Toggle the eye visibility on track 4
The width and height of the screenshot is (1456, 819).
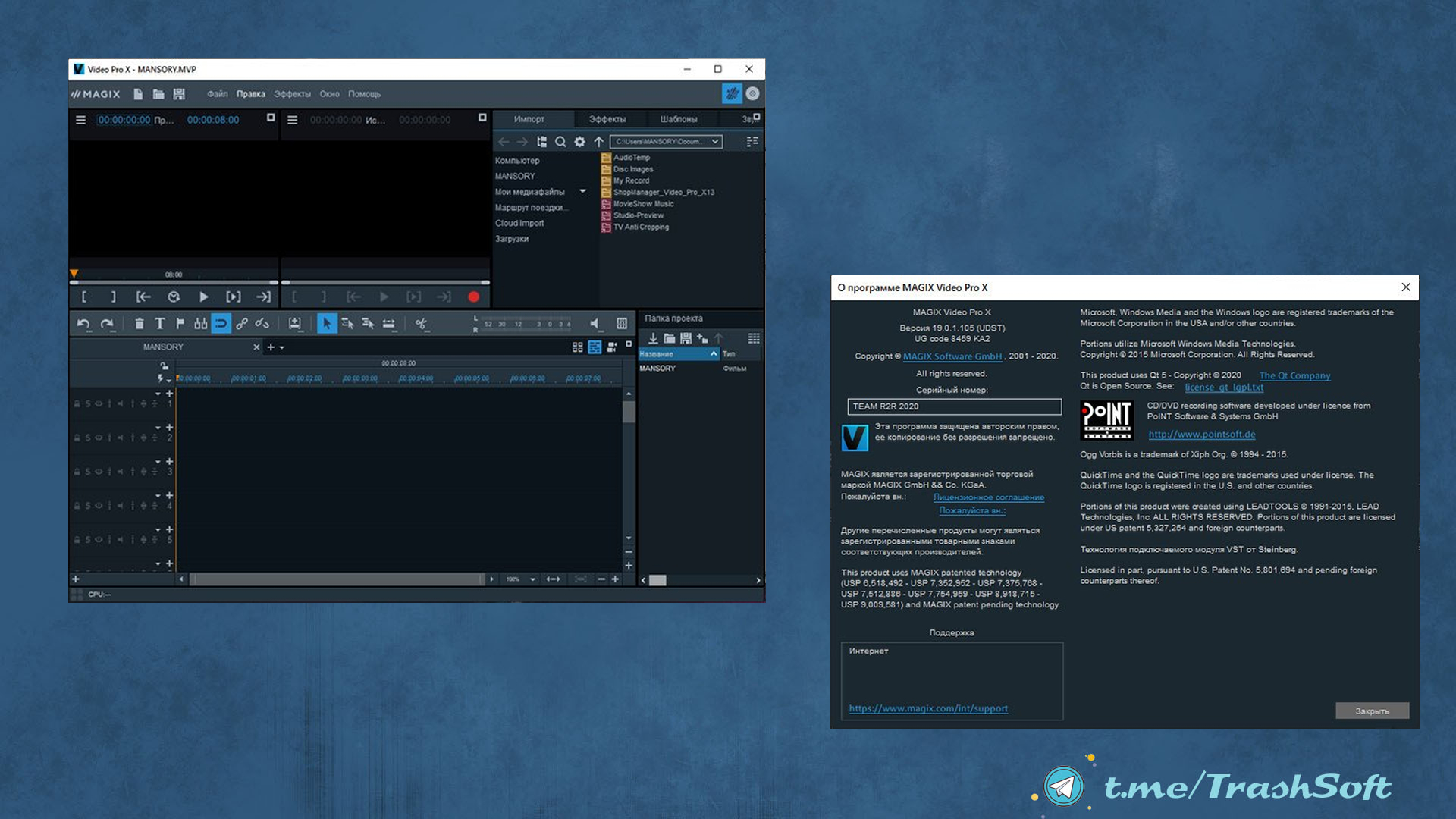[99, 506]
